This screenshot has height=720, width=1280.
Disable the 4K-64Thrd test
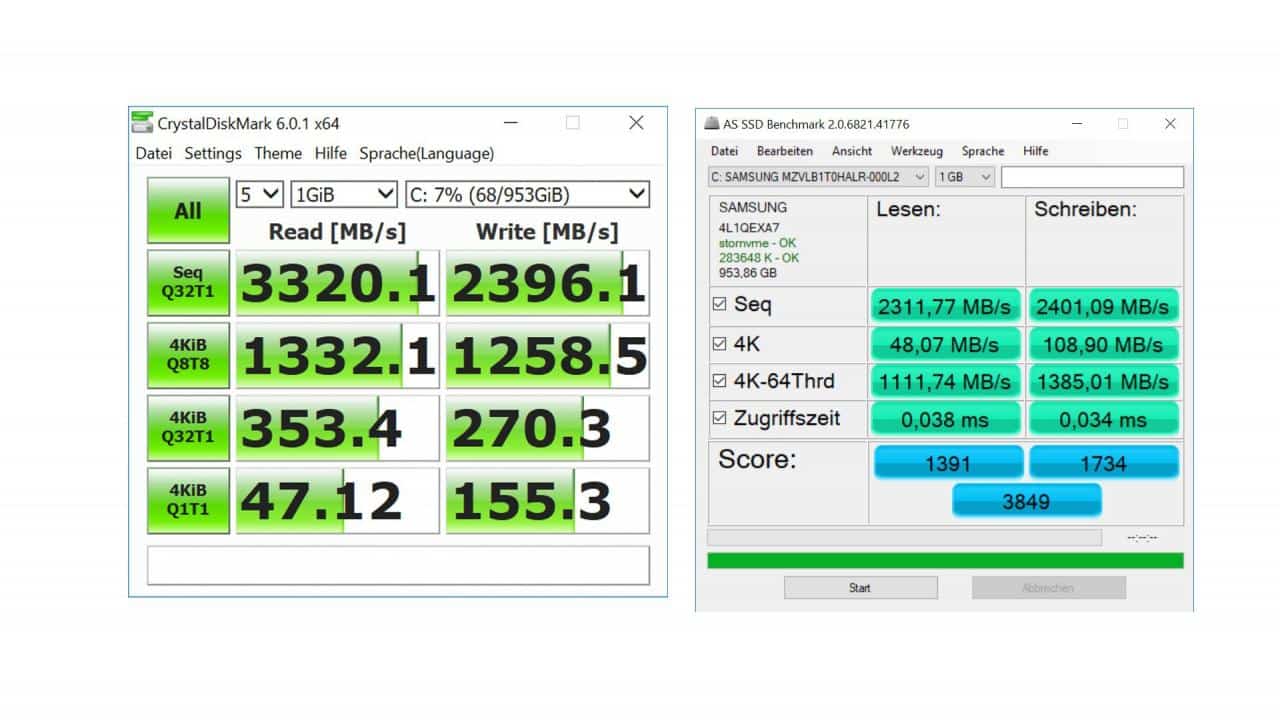(x=722, y=381)
